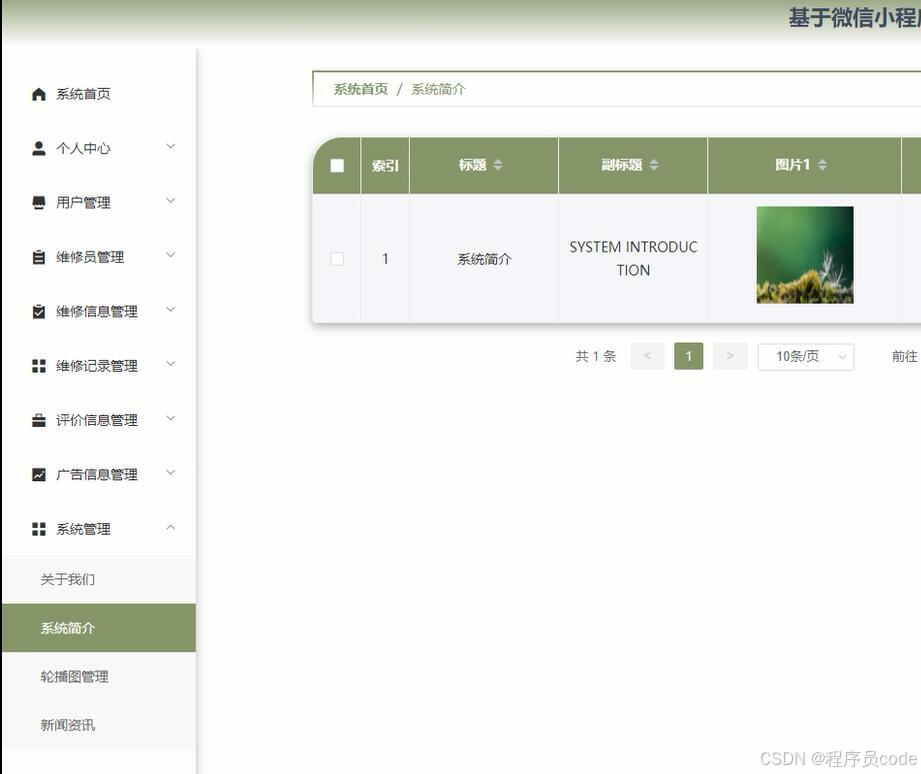This screenshot has width=921, height=774.
Task: Check the checkbox for row 系统简介
Action: pyautogui.click(x=337, y=258)
